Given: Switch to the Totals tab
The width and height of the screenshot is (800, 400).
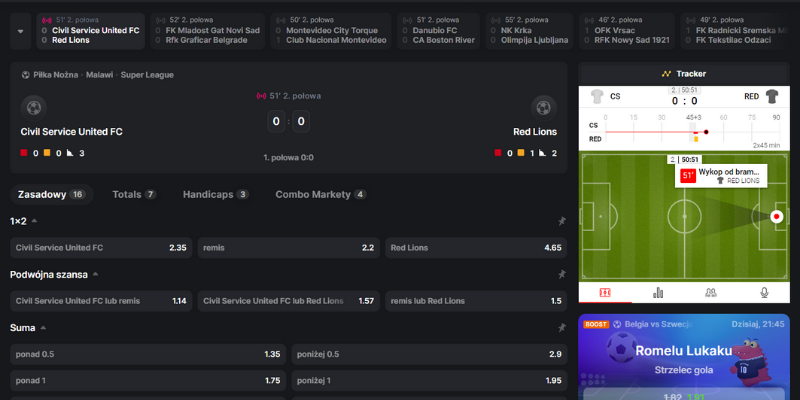Looking at the screenshot, I should click(x=133, y=194).
